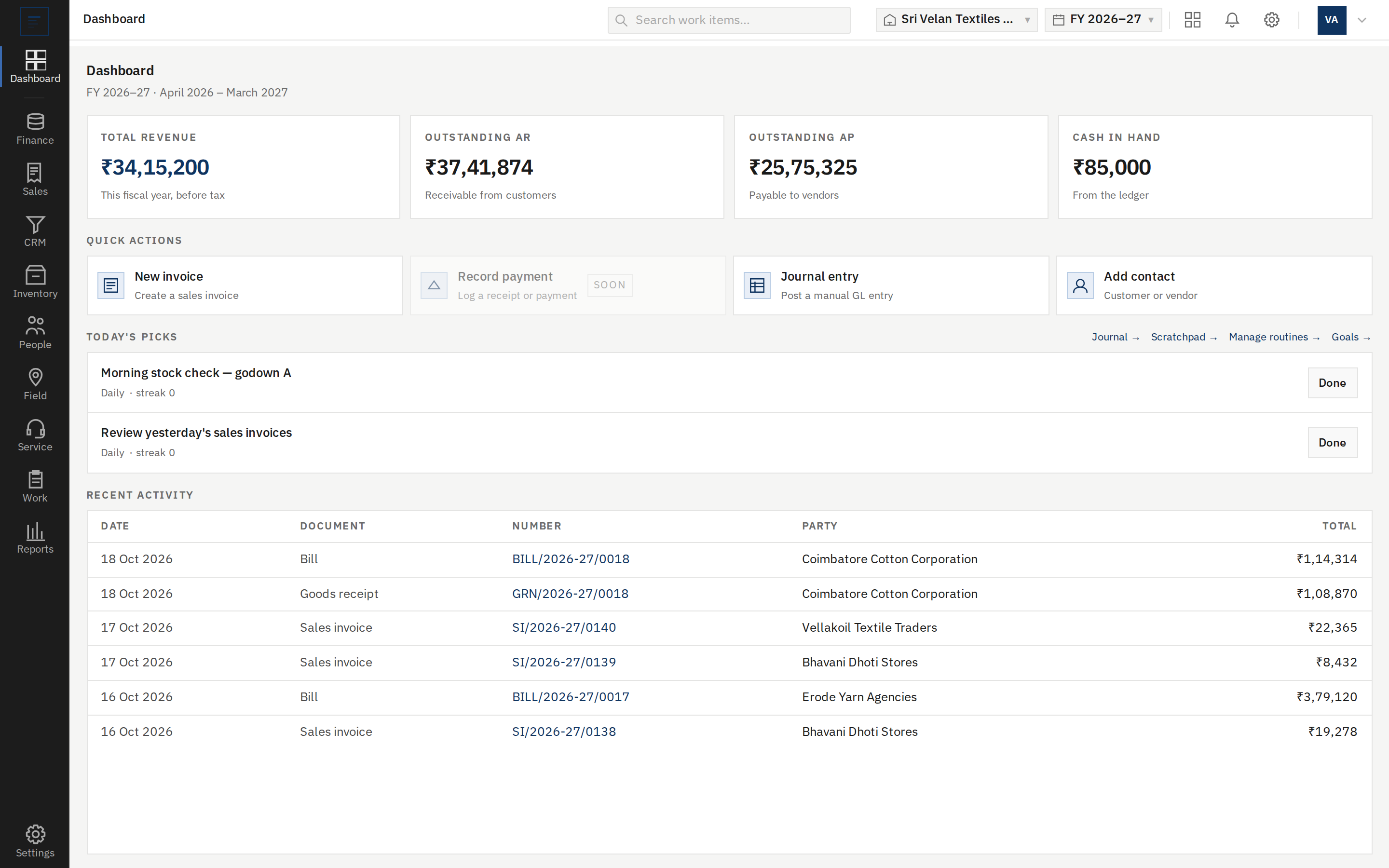This screenshot has height=868, width=1389.
Task: Collapse sidebar using the top-left menu icon
Action: [34, 21]
